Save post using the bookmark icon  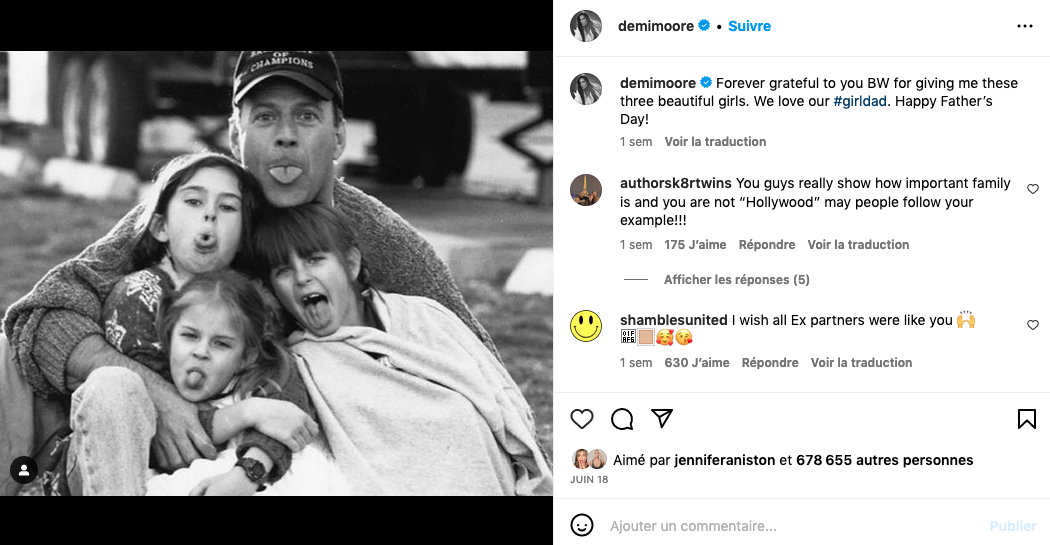pos(1026,419)
